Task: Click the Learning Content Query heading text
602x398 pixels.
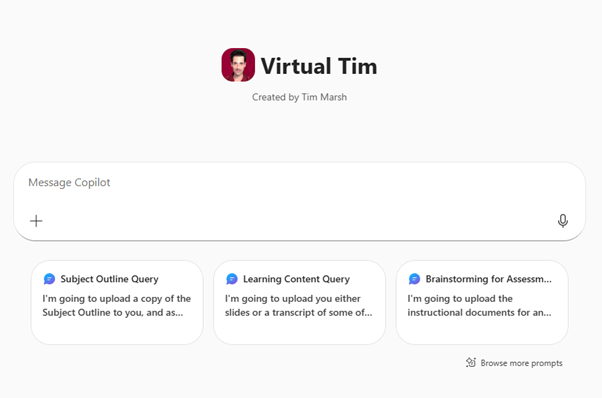Action: (296, 279)
